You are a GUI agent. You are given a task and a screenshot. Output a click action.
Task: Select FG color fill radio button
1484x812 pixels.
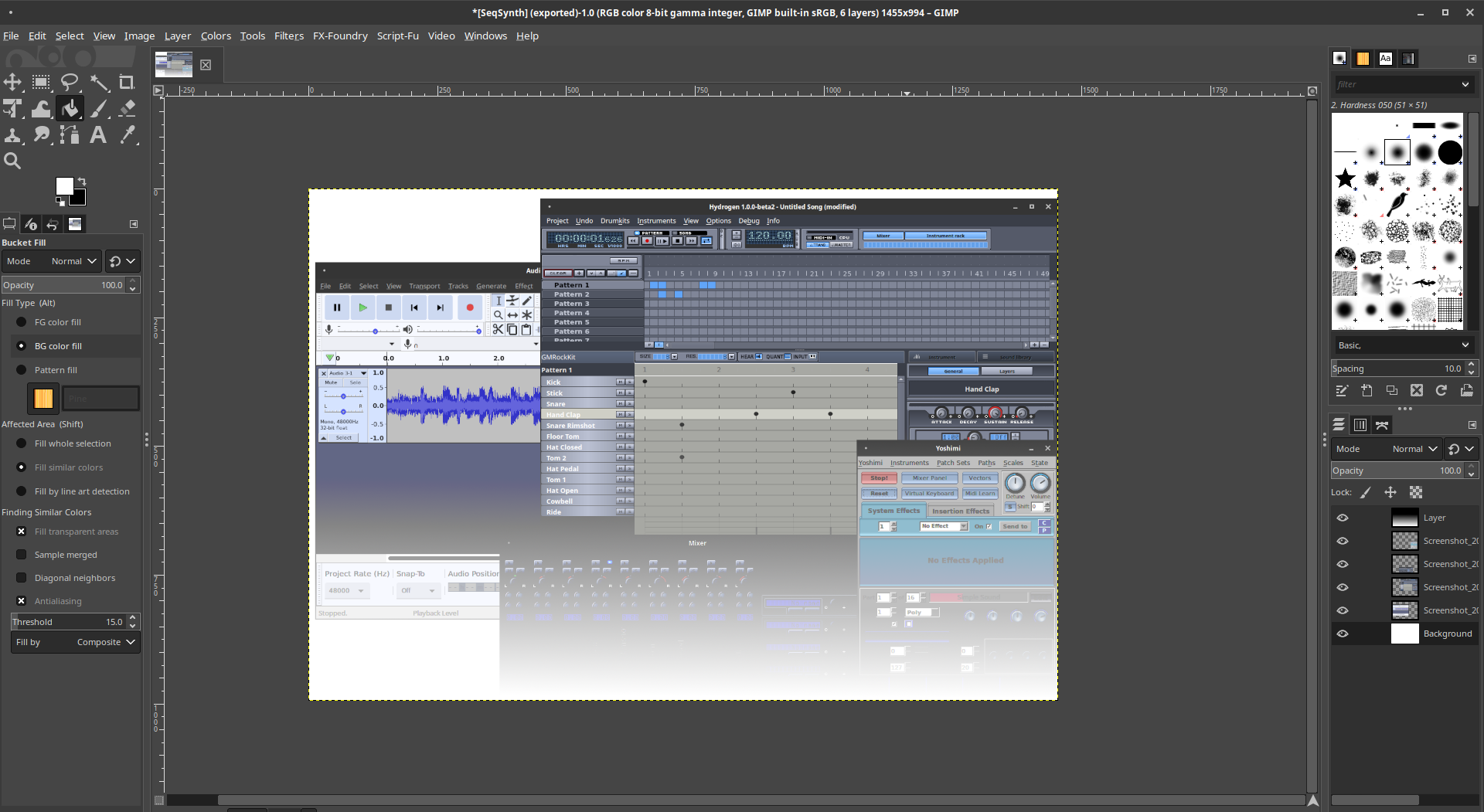(x=22, y=322)
